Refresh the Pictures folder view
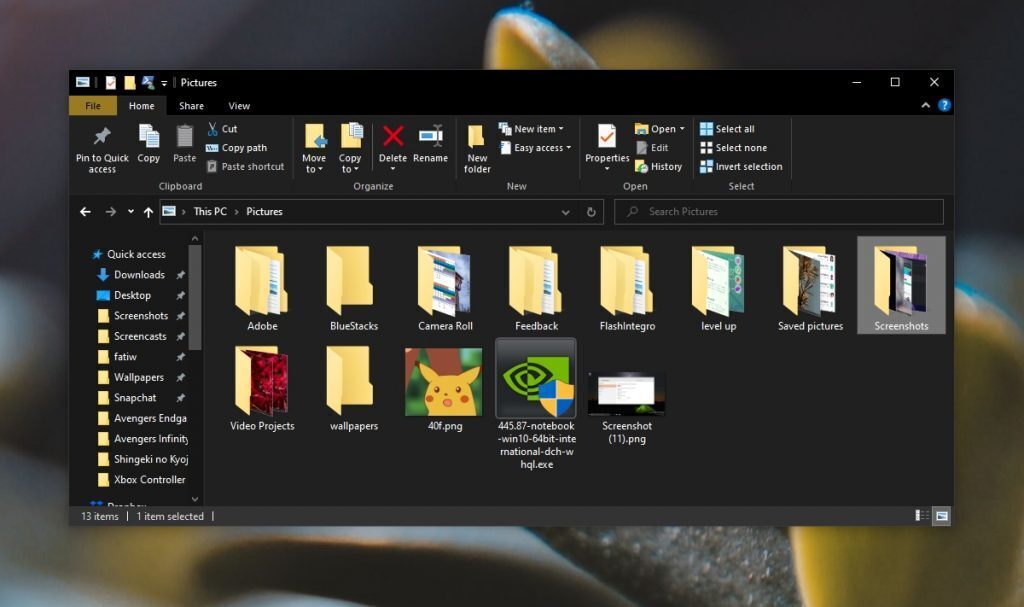1024x607 pixels. [x=590, y=212]
